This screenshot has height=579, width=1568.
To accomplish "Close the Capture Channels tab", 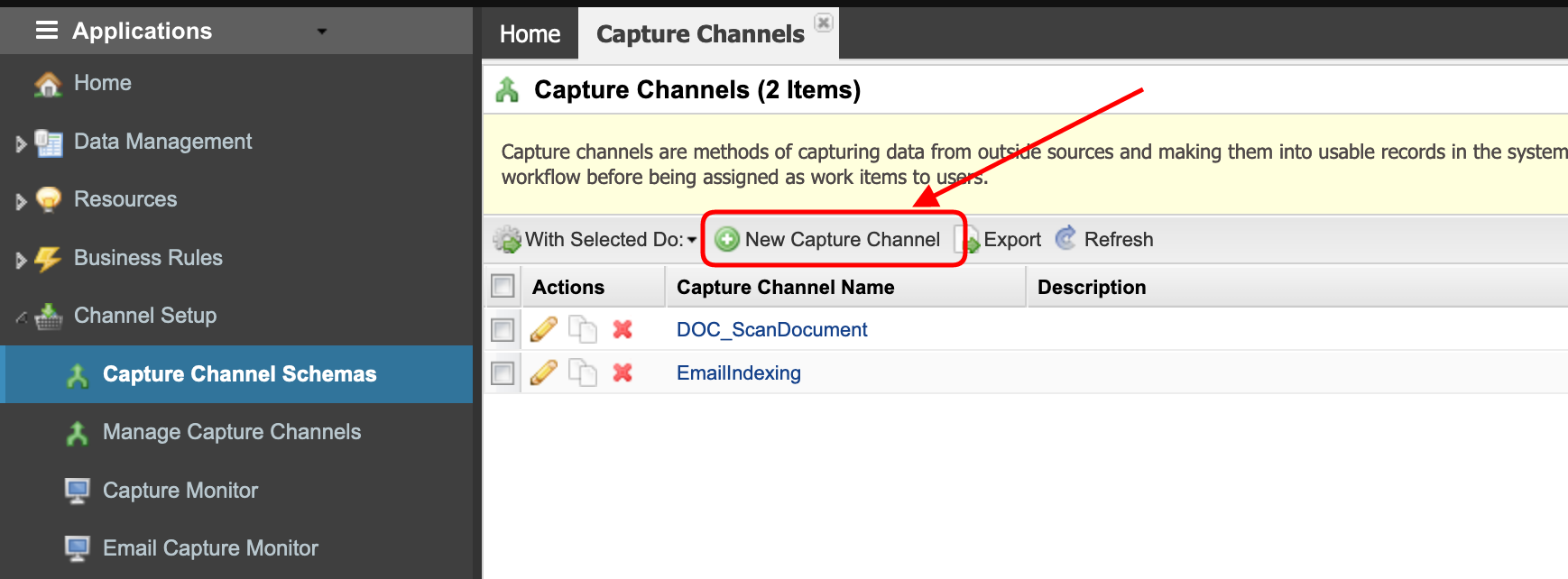I will pos(823,23).
